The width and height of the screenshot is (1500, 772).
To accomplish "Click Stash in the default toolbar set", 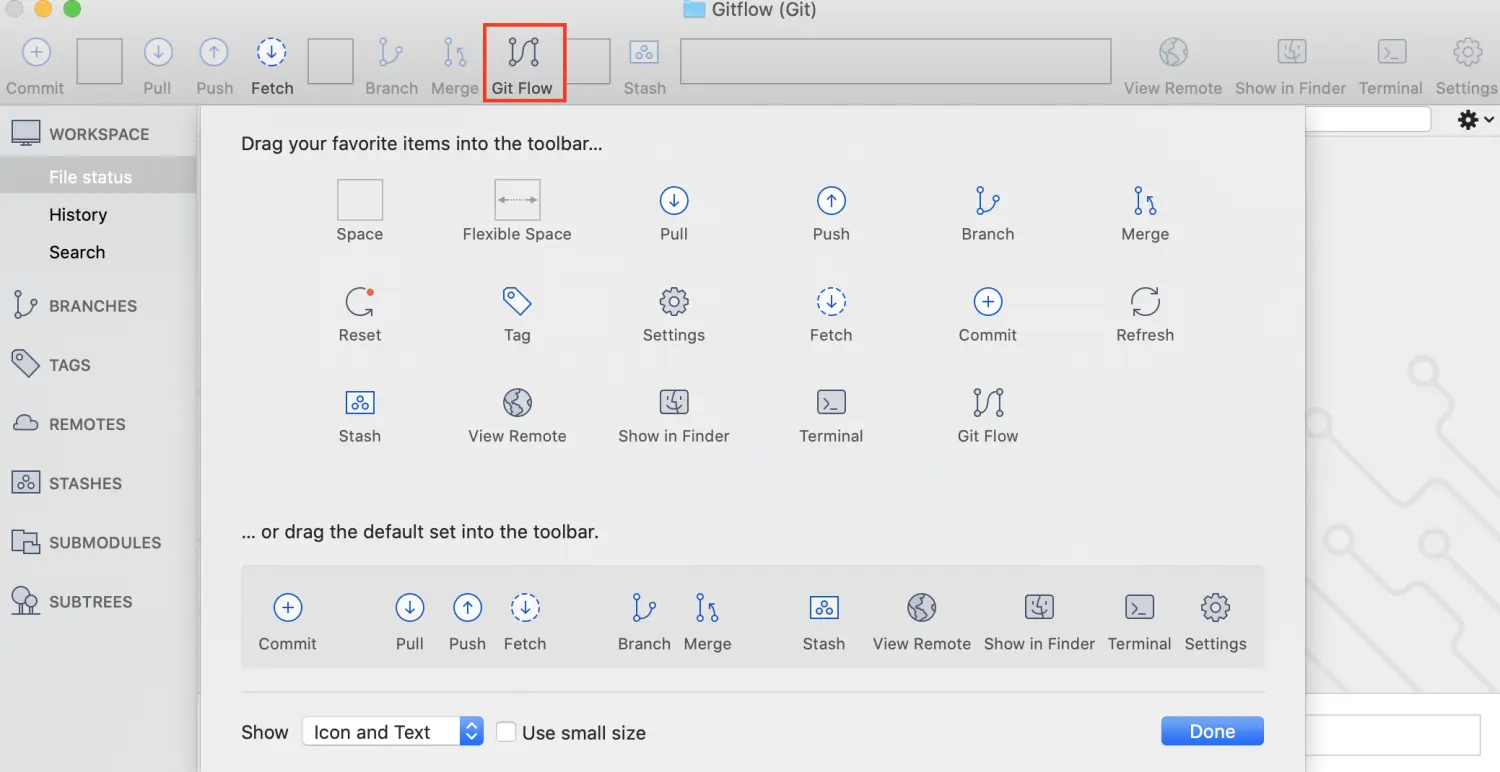I will pyautogui.click(x=824, y=622).
